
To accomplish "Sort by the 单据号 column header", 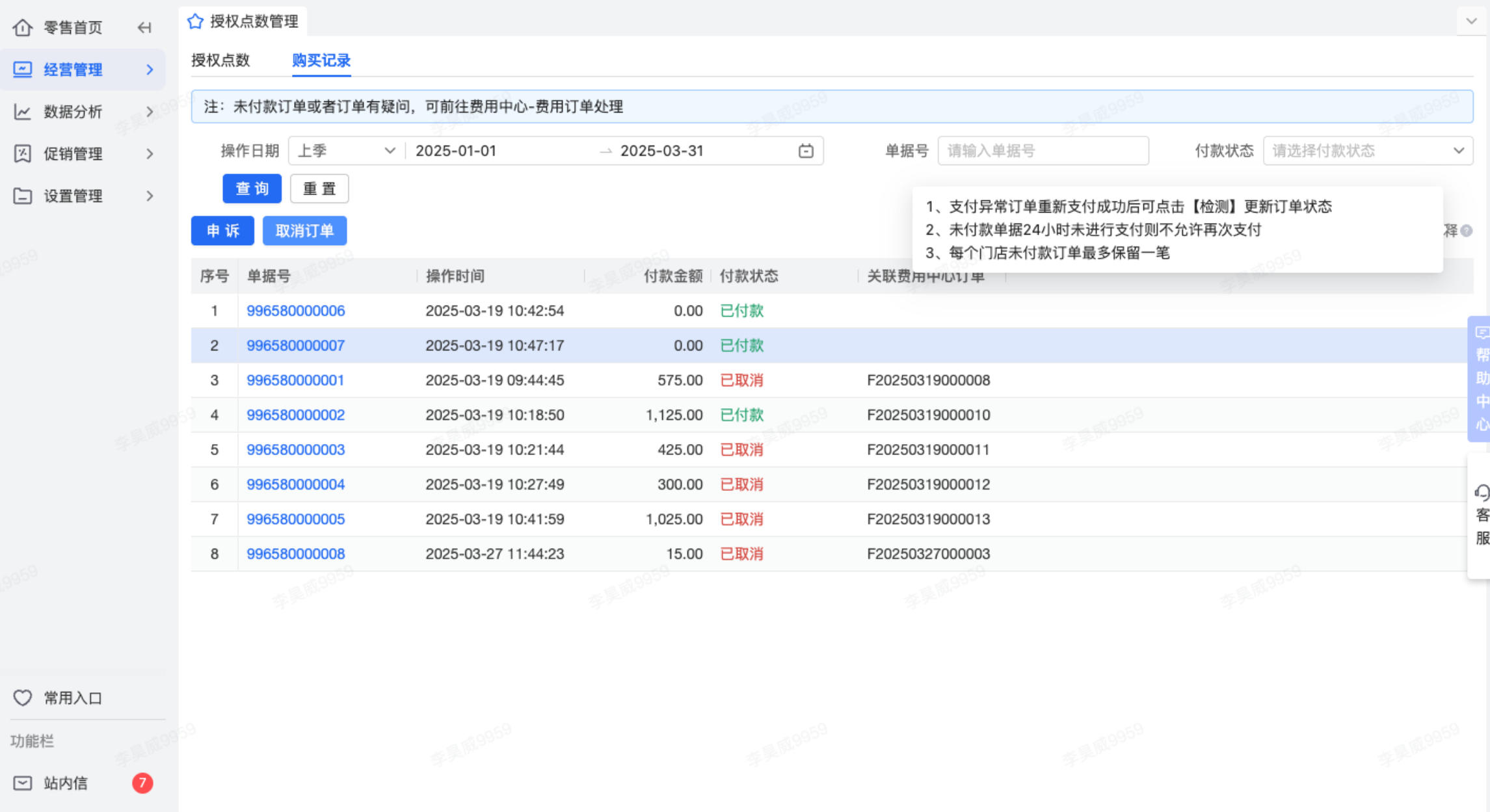I will click(269, 276).
